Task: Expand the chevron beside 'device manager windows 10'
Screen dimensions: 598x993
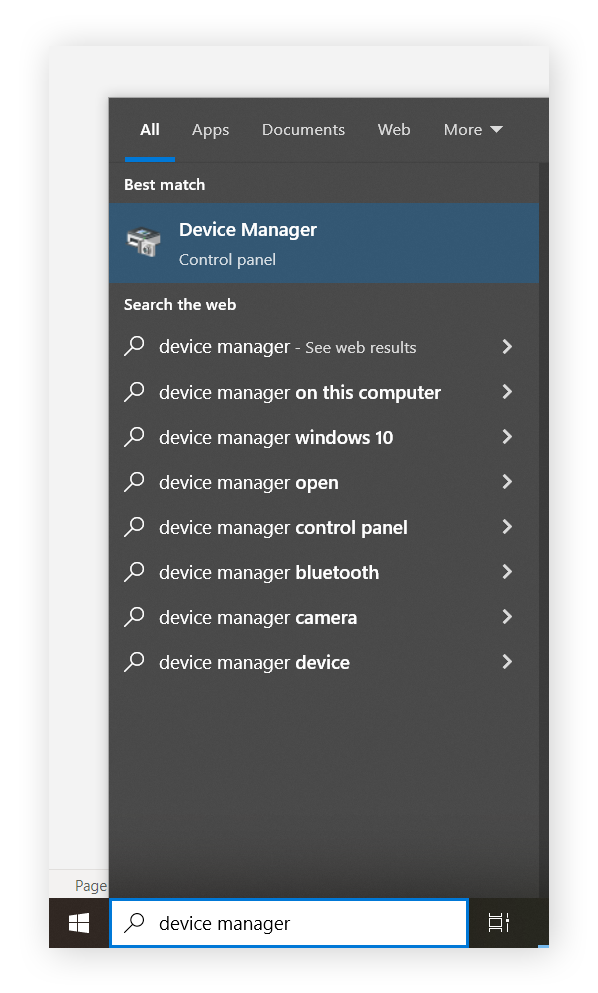Action: tap(507, 437)
